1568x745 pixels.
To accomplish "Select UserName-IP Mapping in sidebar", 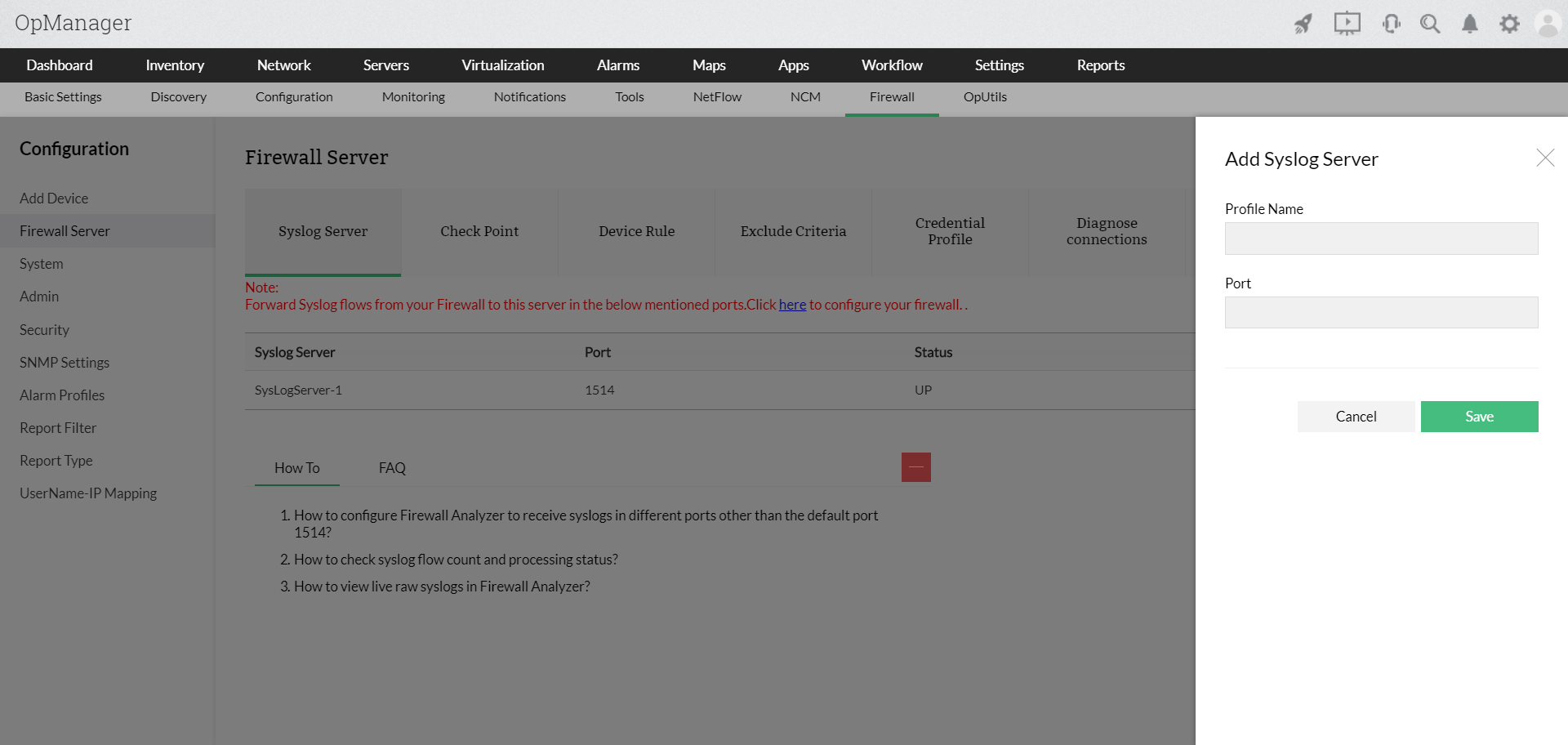I will click(x=88, y=493).
